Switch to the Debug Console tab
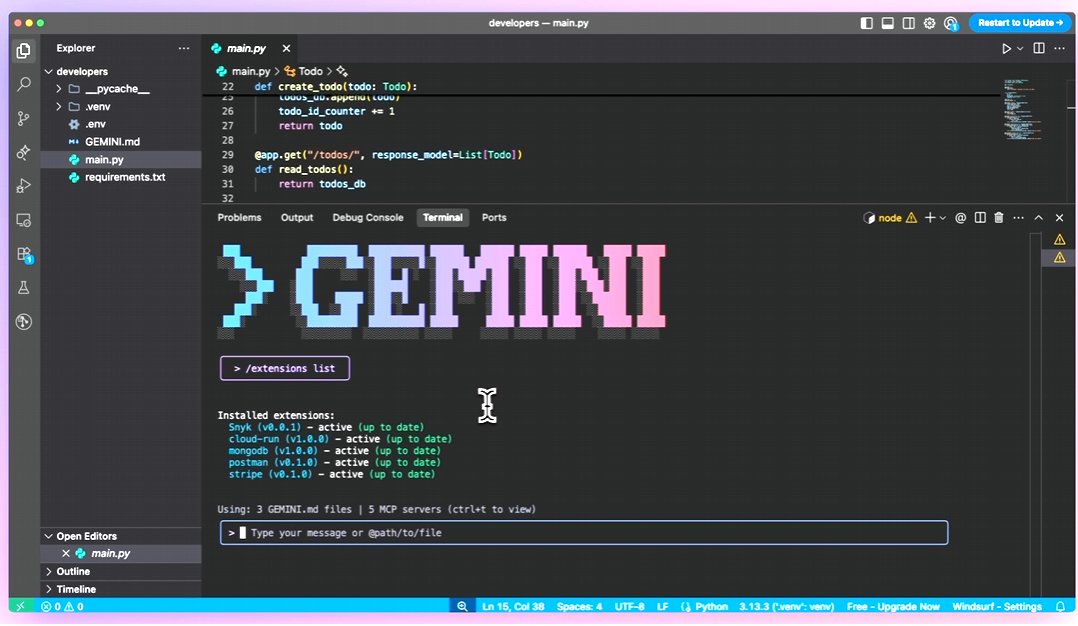The width and height of the screenshot is (1078, 626). tap(368, 218)
